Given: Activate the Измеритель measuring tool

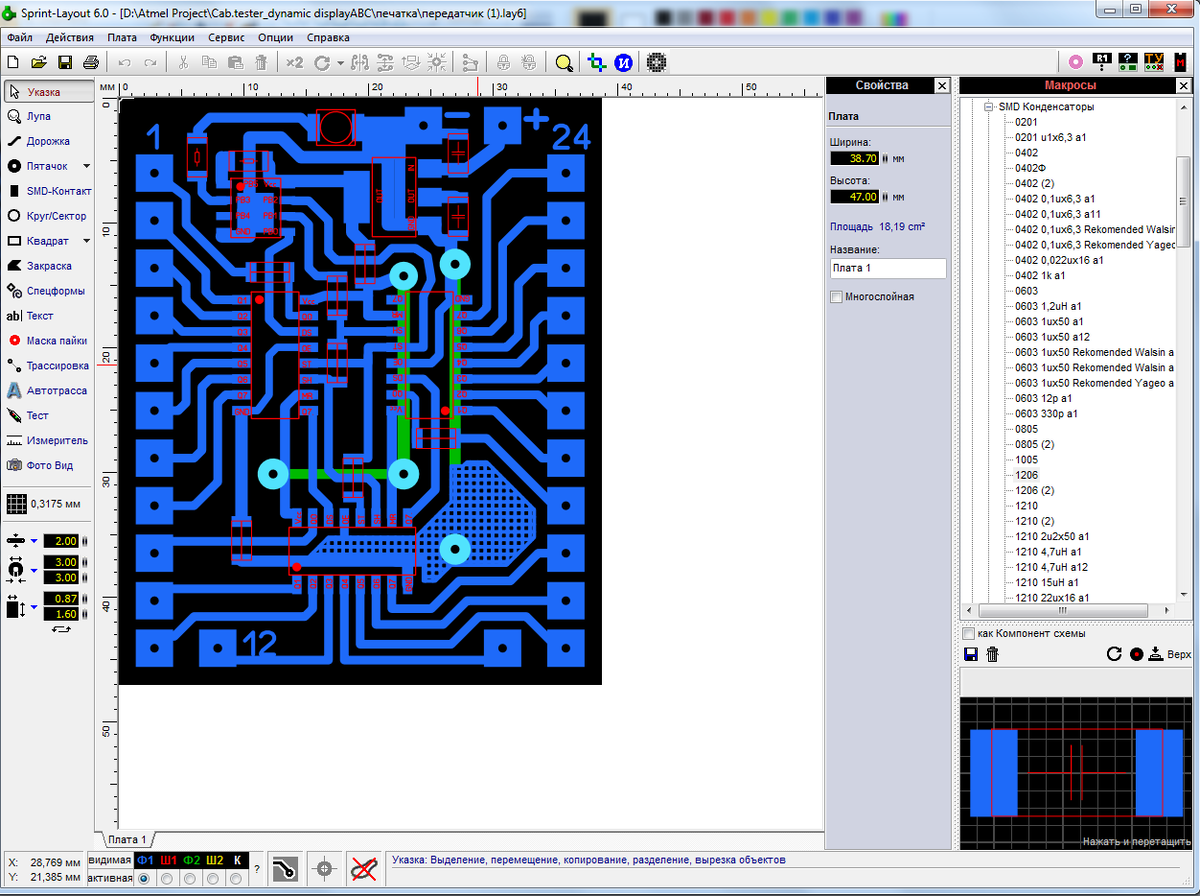Looking at the screenshot, I should pyautogui.click(x=46, y=440).
